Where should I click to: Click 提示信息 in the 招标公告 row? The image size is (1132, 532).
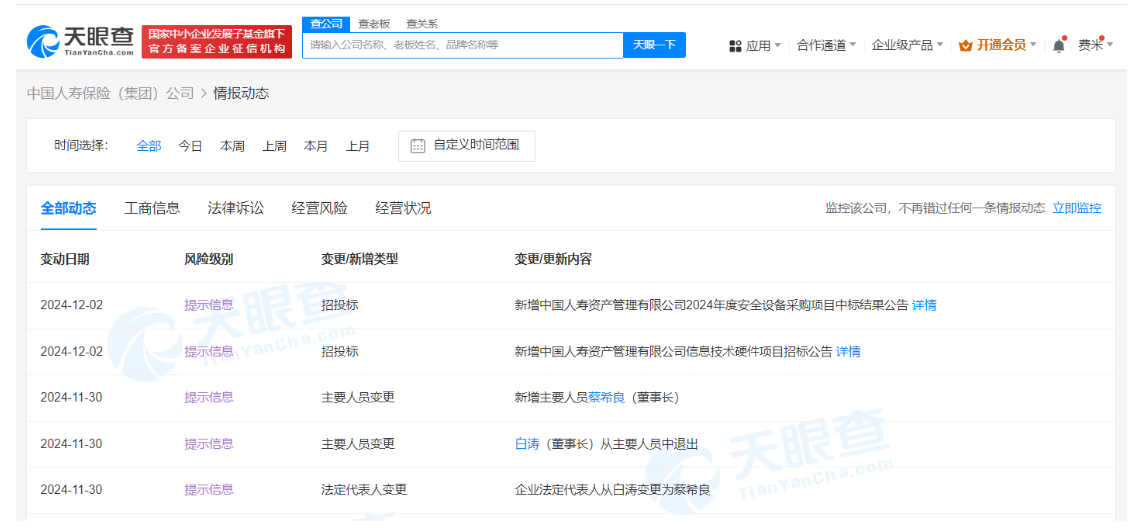(x=209, y=352)
